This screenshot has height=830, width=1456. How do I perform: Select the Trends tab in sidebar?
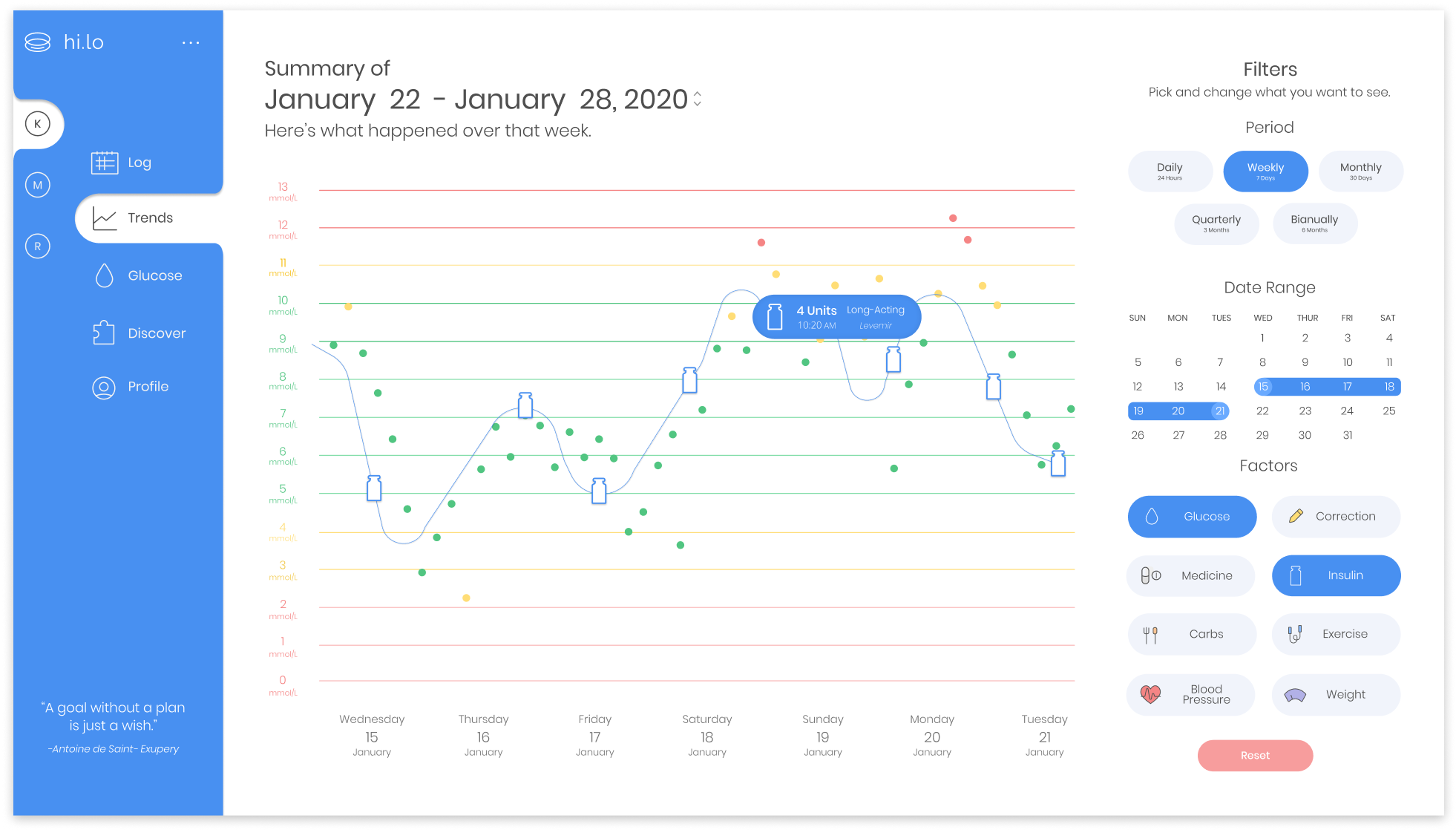[x=149, y=218]
